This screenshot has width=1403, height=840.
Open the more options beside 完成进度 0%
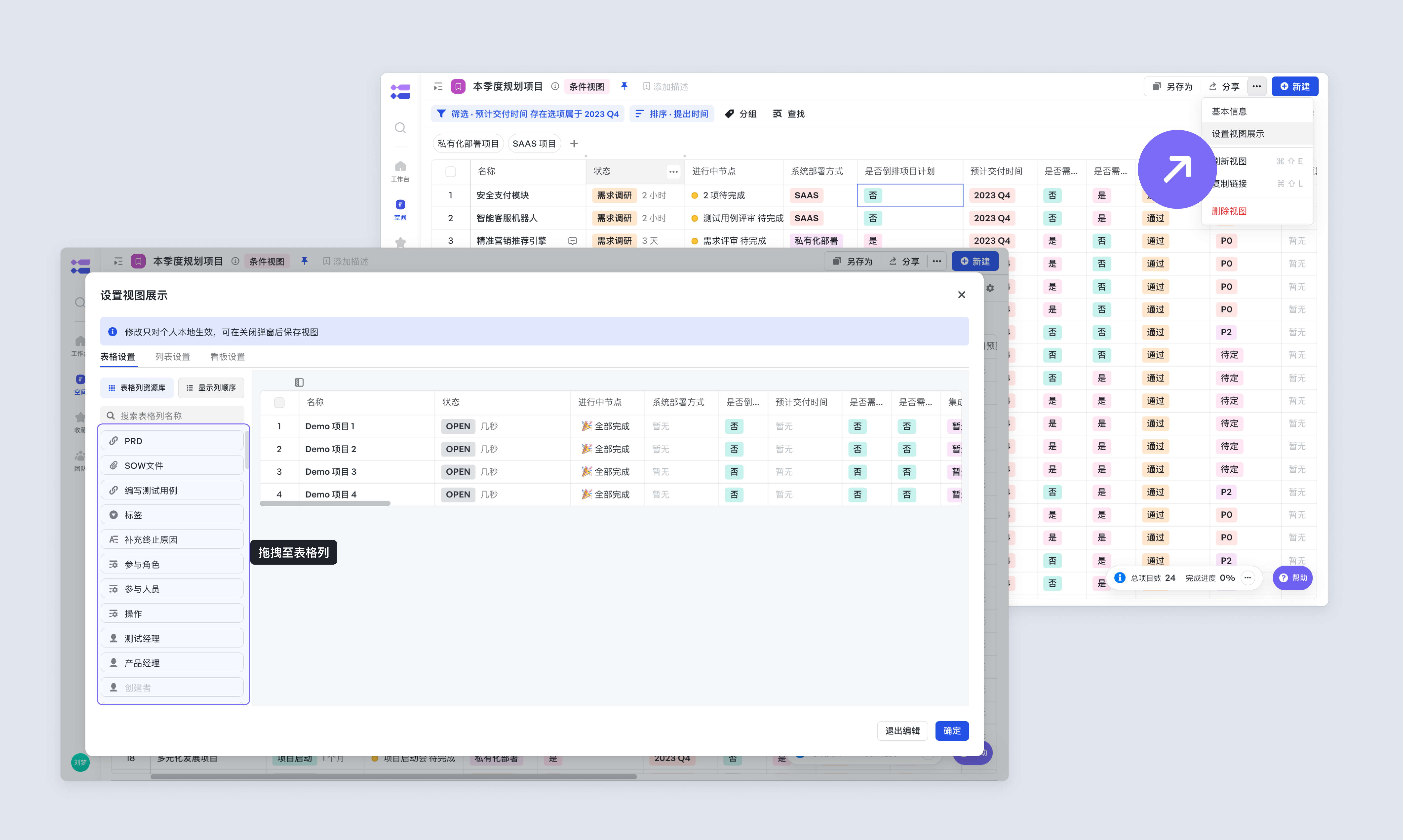point(1248,577)
